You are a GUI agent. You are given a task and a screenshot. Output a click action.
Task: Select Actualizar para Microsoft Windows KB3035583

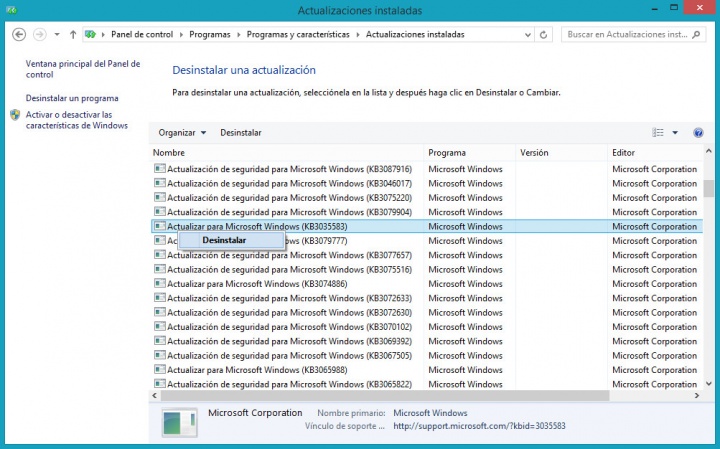click(x=427, y=226)
